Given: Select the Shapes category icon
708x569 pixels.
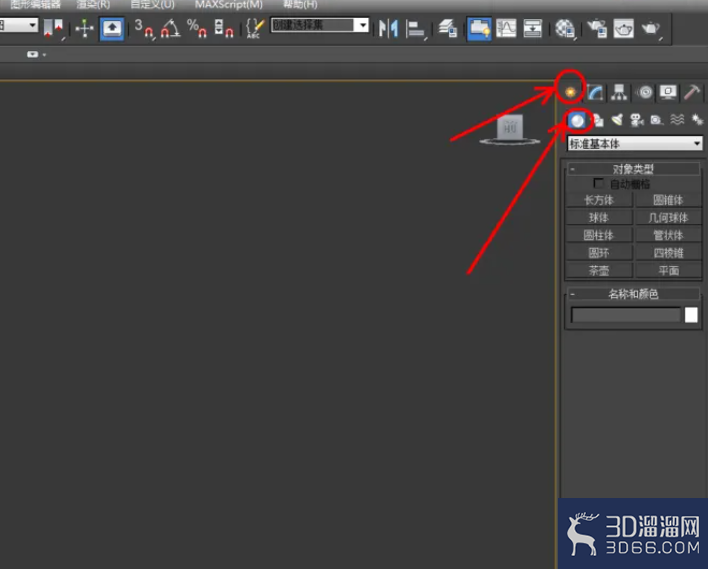Looking at the screenshot, I should coord(598,120).
